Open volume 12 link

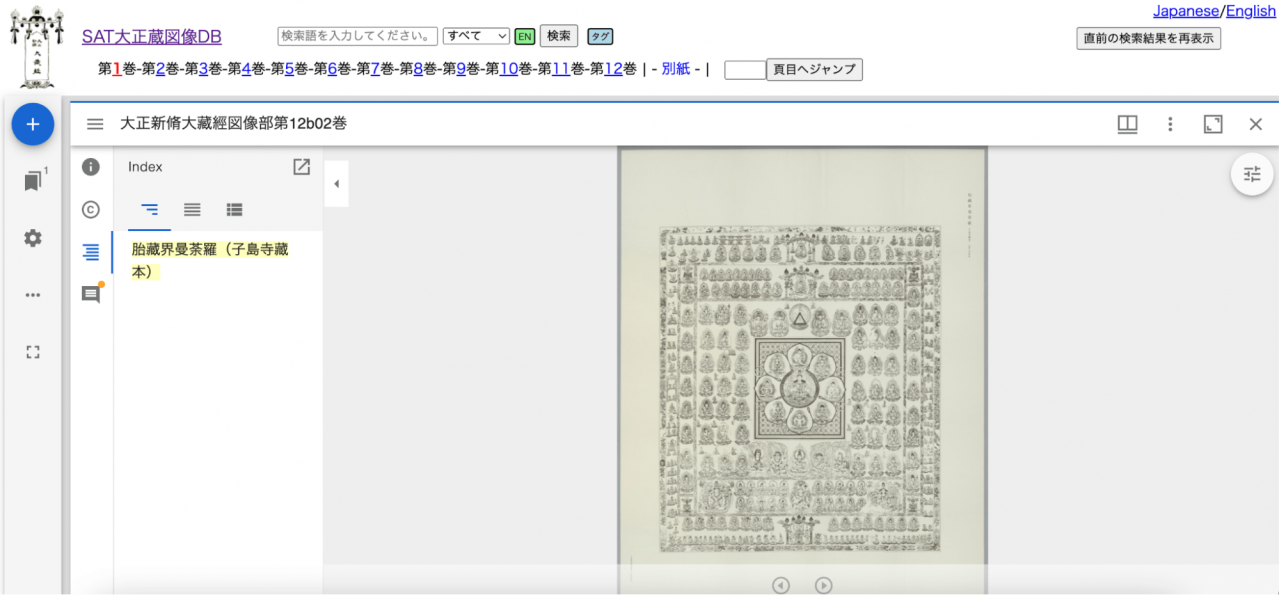coord(613,69)
